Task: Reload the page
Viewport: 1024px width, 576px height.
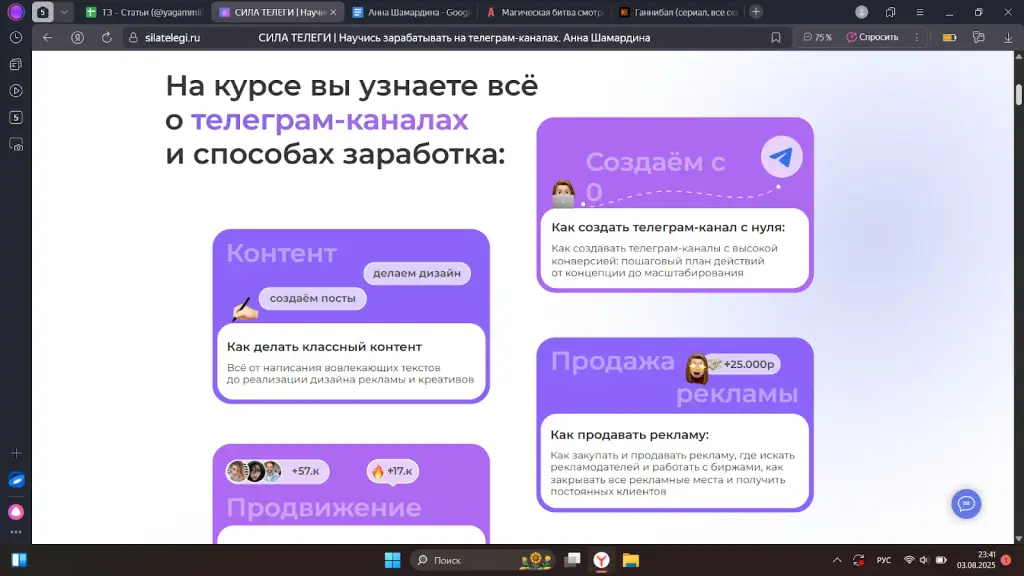Action: 106,38
